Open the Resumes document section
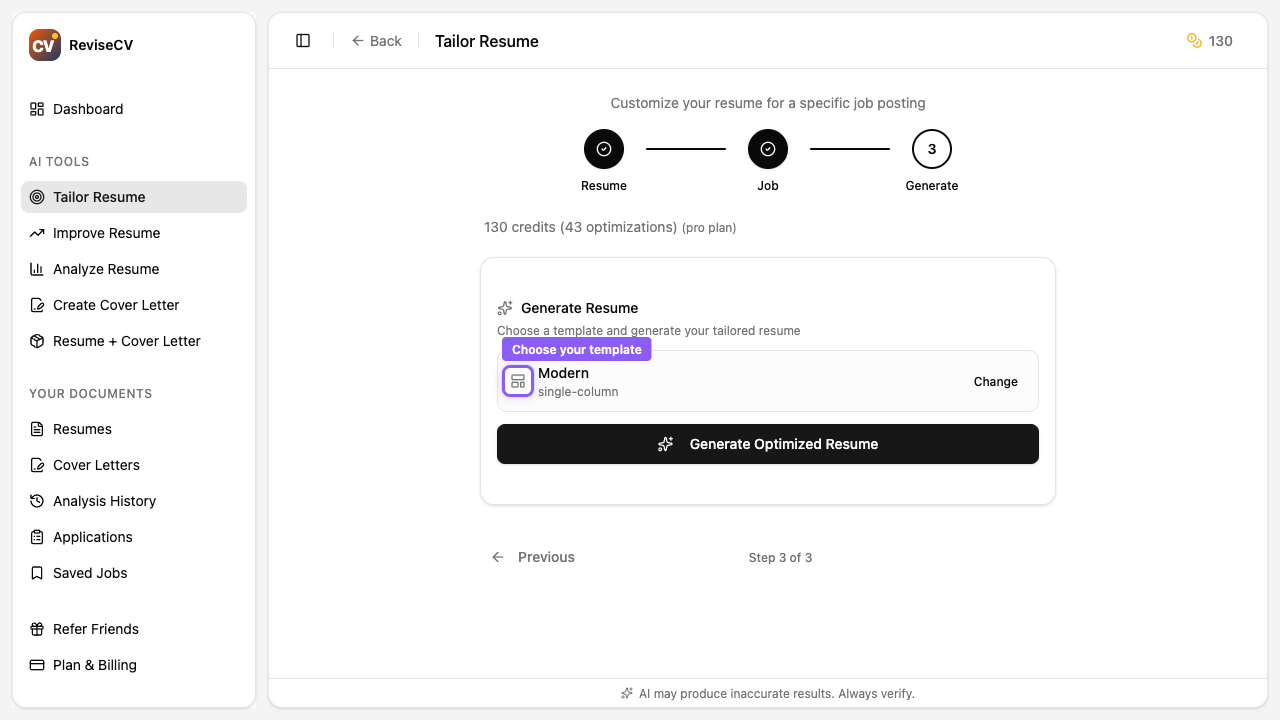 pyautogui.click(x=80, y=429)
